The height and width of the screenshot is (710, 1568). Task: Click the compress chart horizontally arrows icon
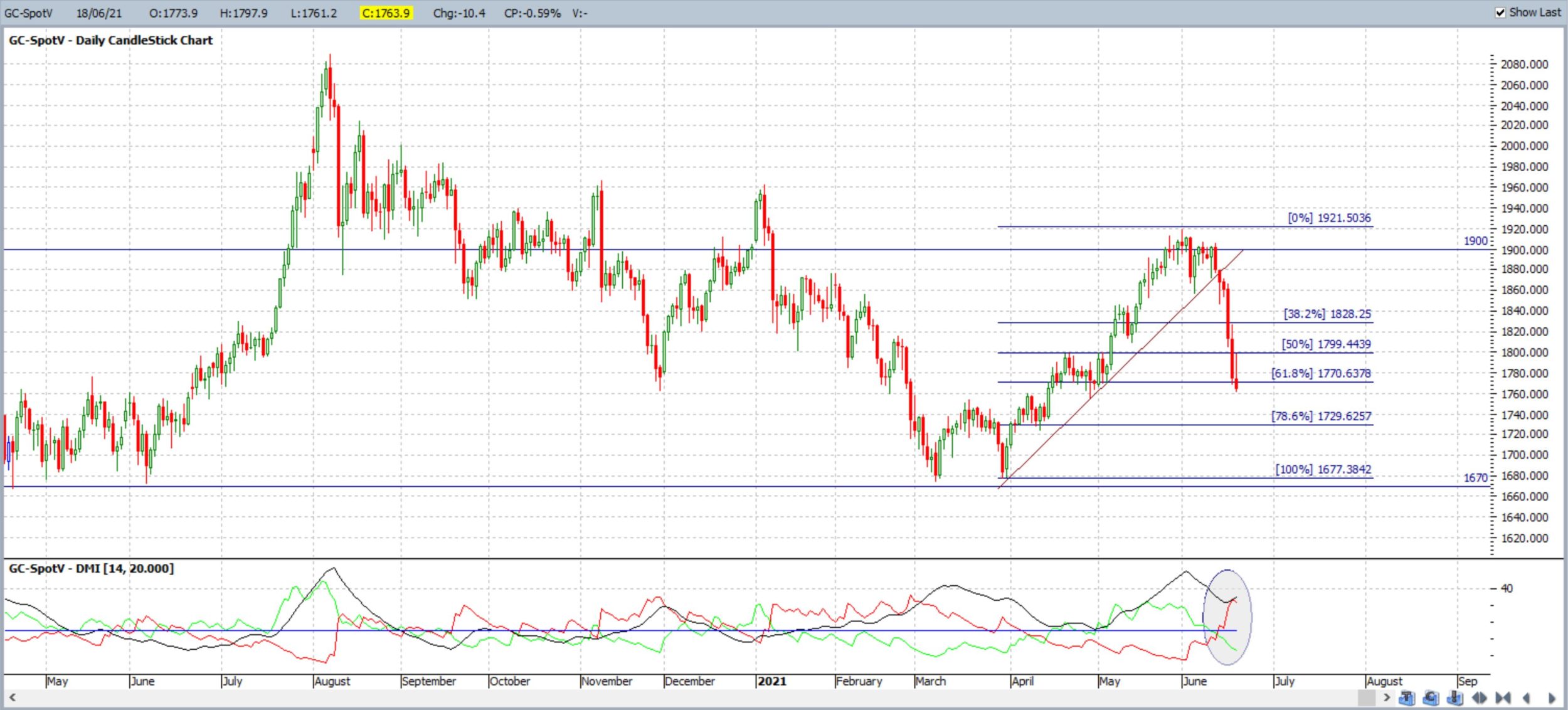coord(1503,697)
